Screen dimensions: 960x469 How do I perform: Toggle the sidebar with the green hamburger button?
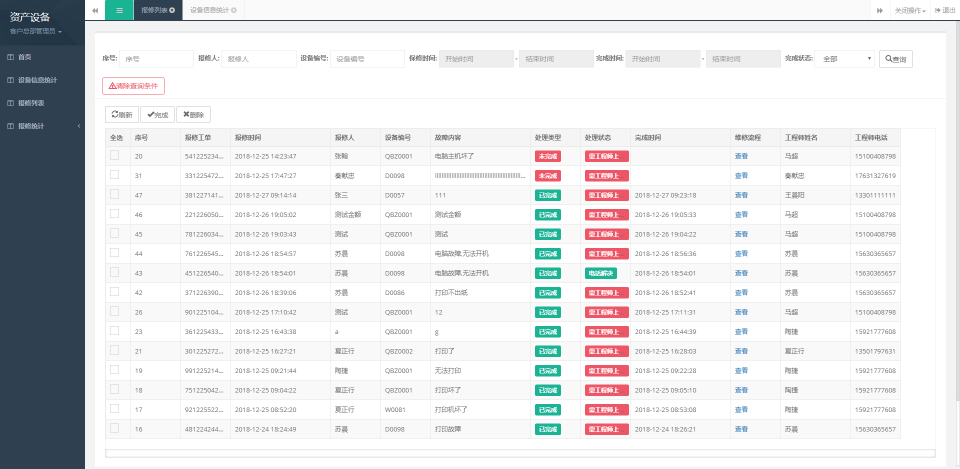[x=119, y=10]
